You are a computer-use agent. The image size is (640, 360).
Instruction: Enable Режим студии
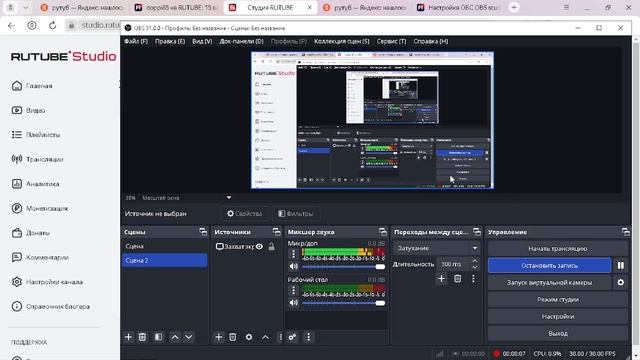coord(558,300)
